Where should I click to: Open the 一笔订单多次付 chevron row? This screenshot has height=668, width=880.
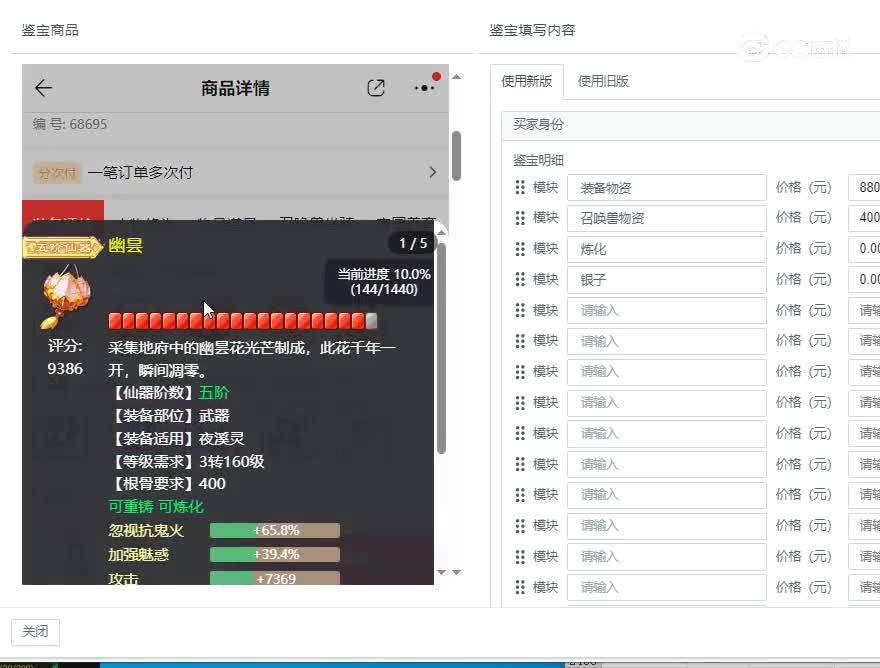[235, 172]
